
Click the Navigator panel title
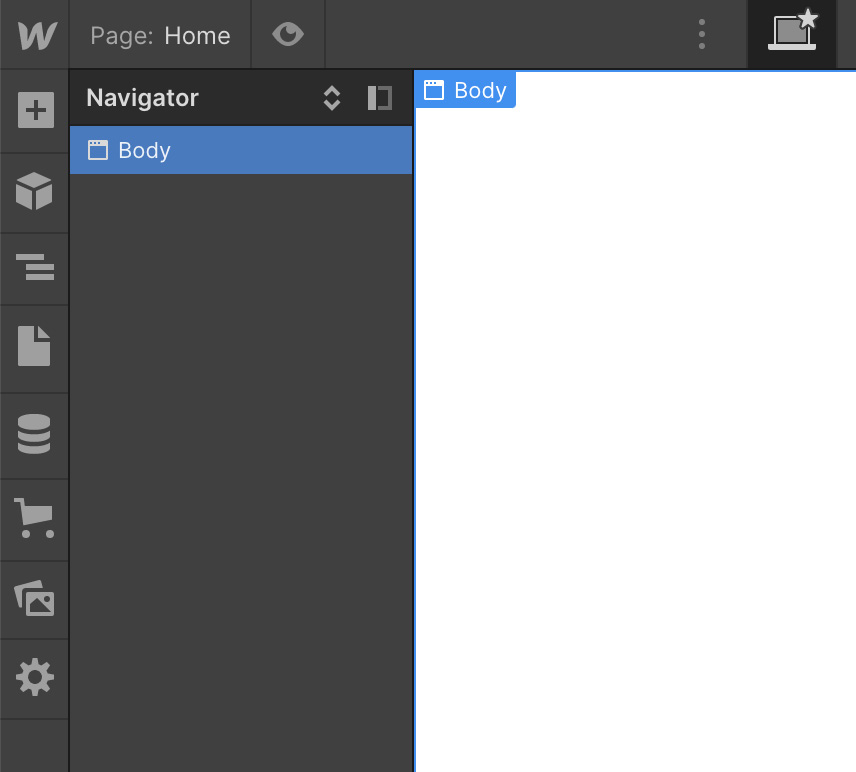142,98
